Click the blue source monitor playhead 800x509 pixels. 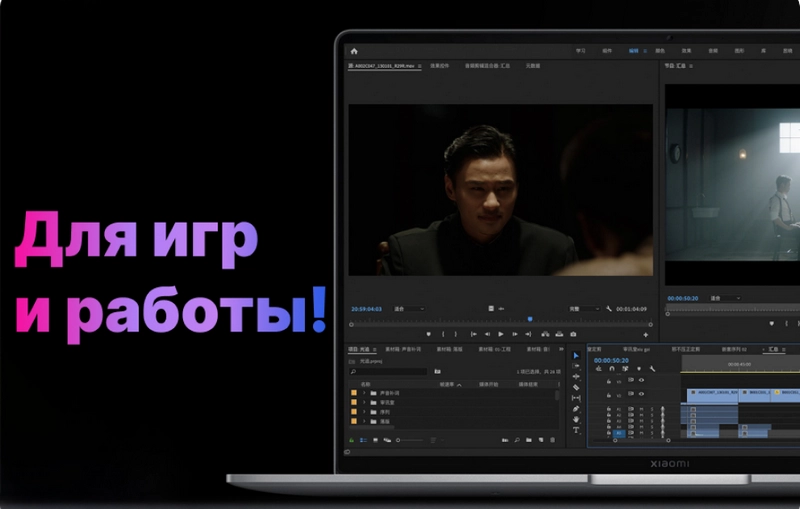(x=529, y=319)
